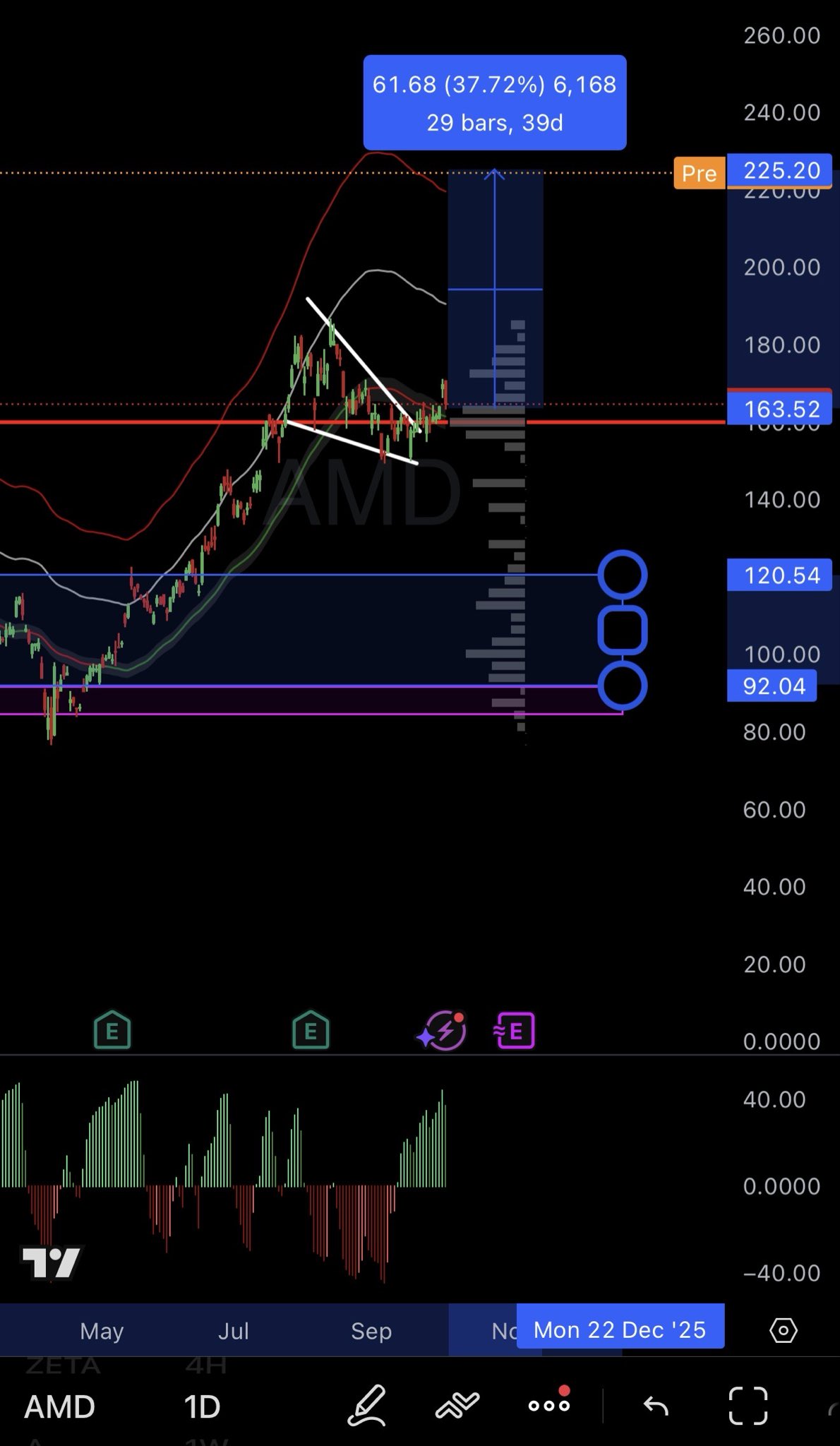Change the 1D timeframe interval
Image resolution: width=840 pixels, height=1446 pixels.
pos(203,1407)
